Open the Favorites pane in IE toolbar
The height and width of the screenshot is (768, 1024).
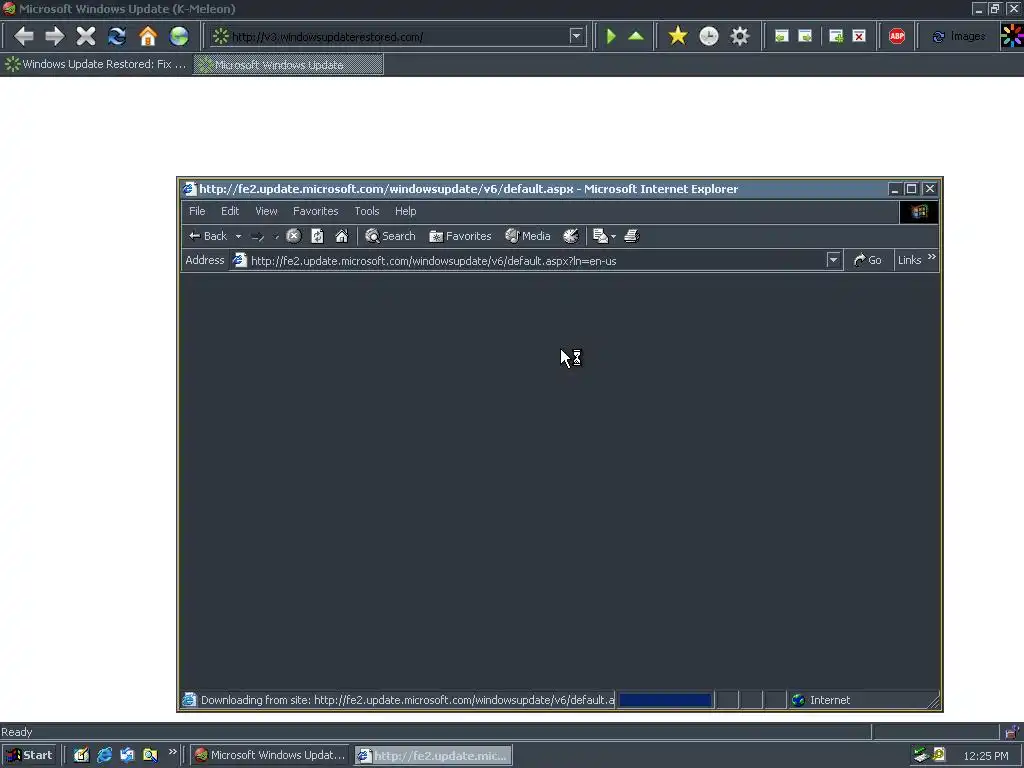[x=460, y=236]
